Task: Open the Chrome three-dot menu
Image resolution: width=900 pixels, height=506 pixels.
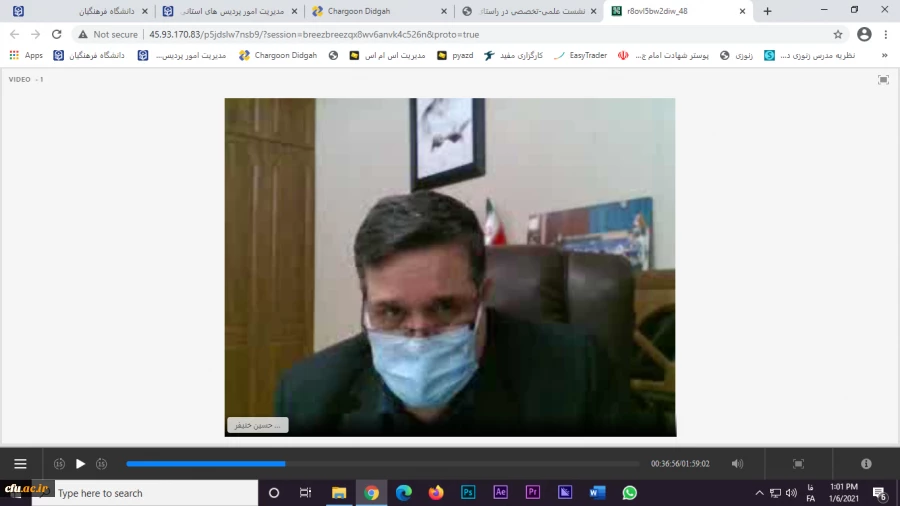Action: 886,34
